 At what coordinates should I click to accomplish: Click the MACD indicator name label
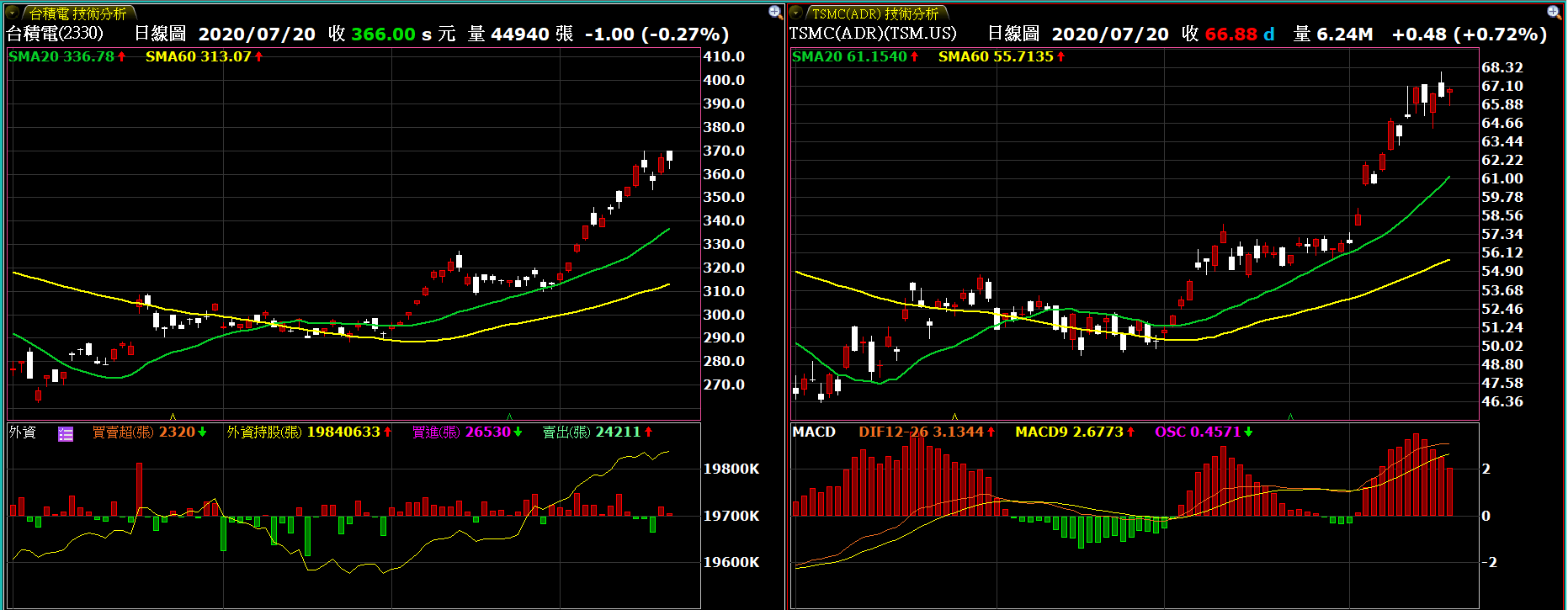(813, 432)
